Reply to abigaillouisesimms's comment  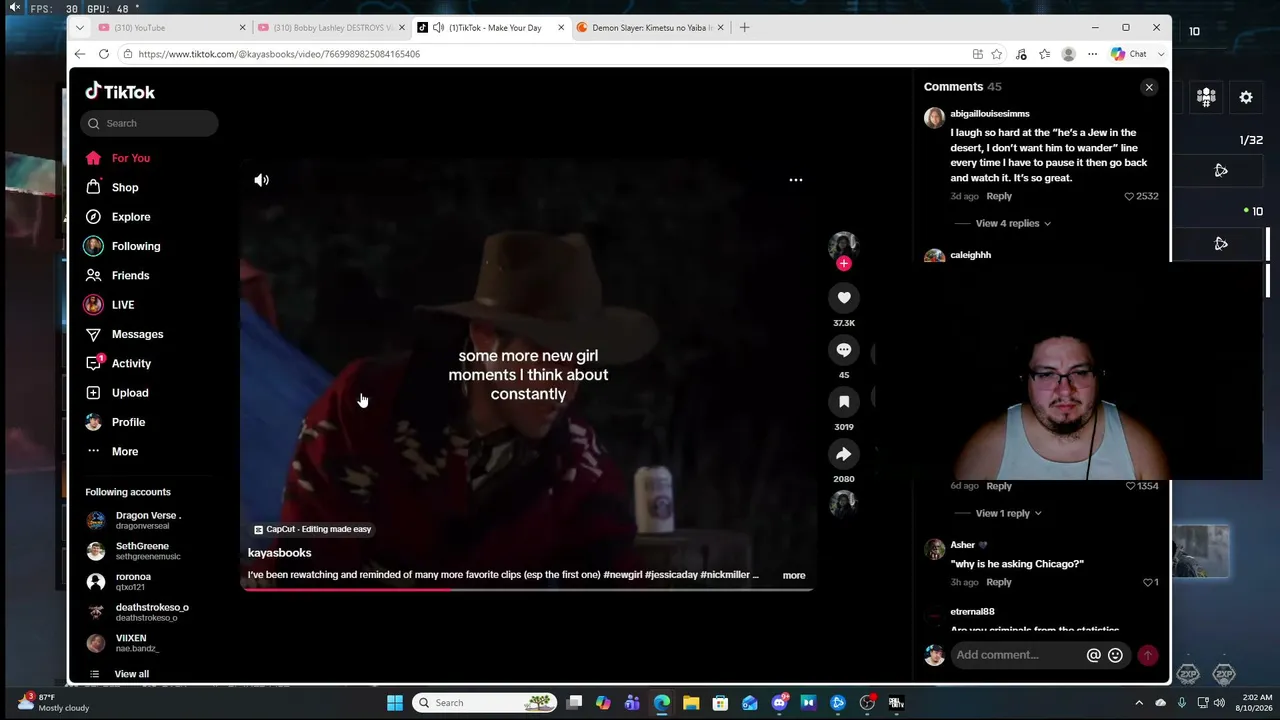point(999,196)
